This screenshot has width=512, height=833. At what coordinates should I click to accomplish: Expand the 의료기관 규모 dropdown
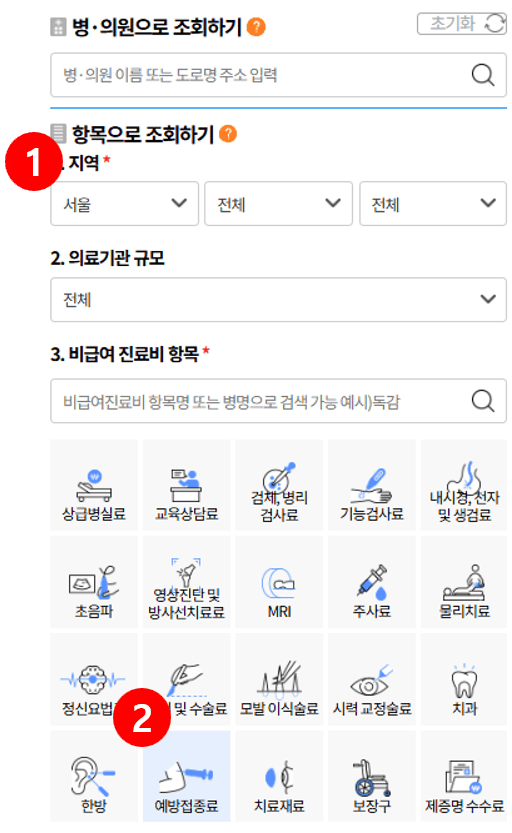pos(278,300)
